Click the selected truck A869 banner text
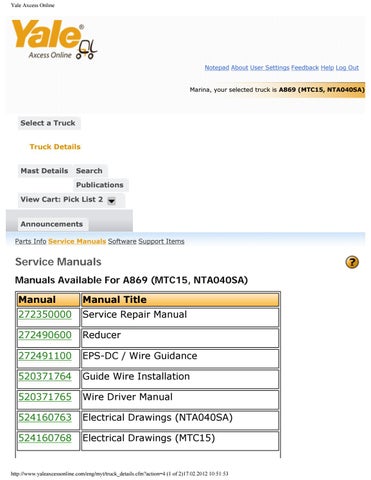 point(277,90)
